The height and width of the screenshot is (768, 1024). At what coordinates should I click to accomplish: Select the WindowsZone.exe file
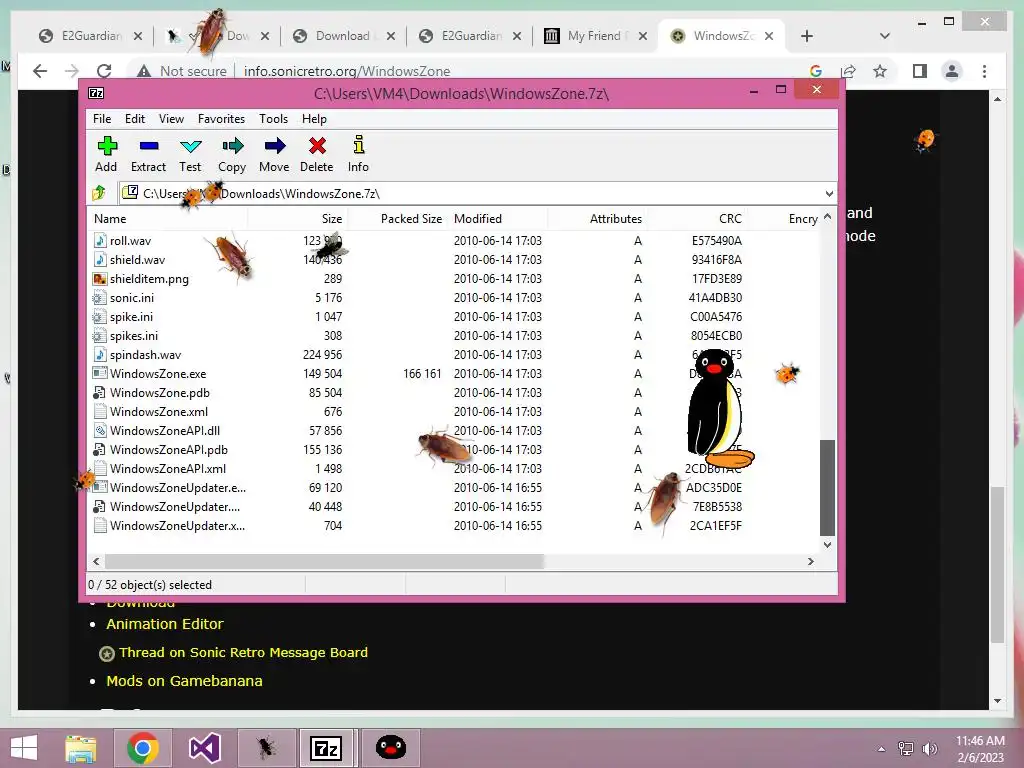coord(158,374)
